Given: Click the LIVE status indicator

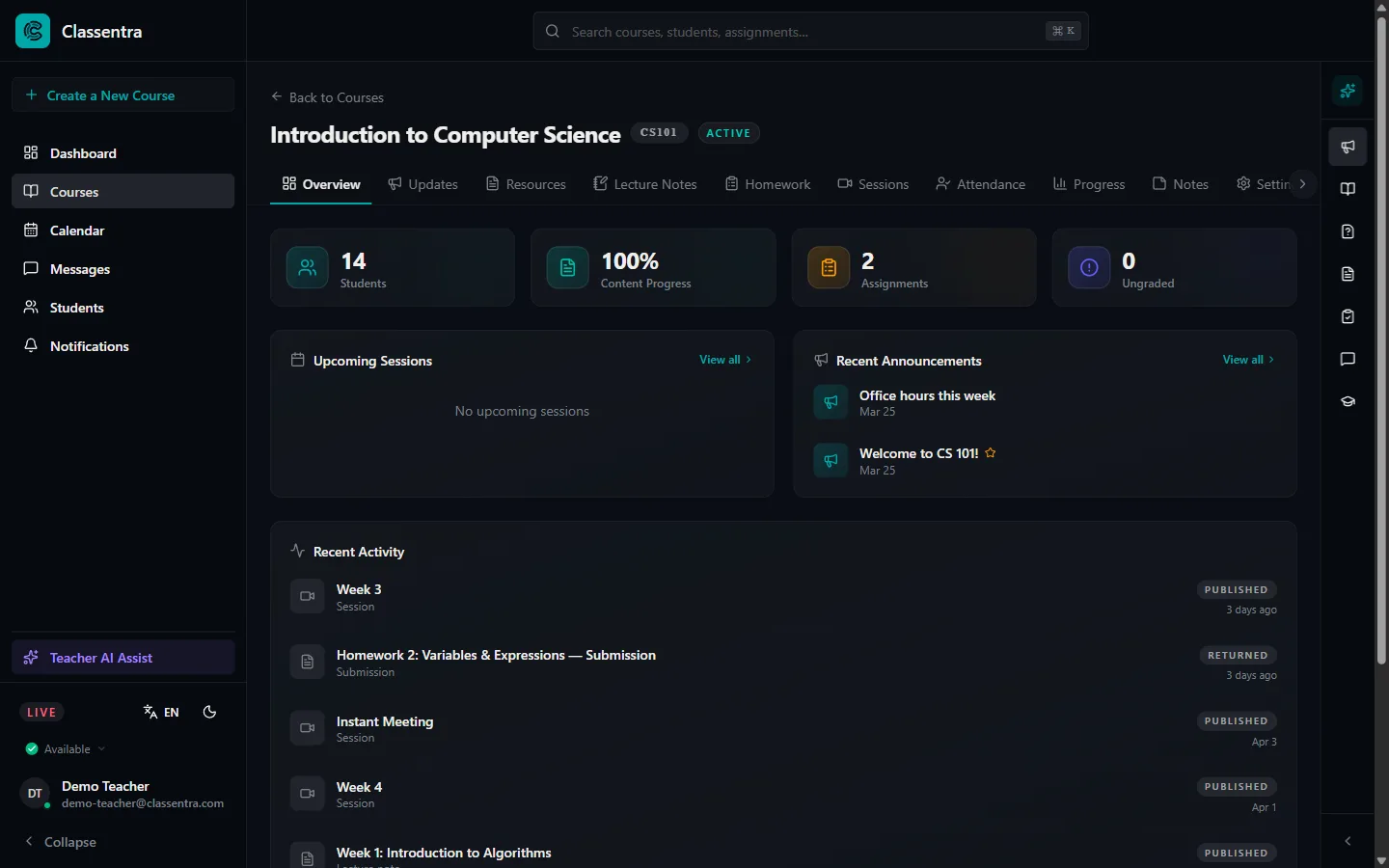Looking at the screenshot, I should pos(41,712).
